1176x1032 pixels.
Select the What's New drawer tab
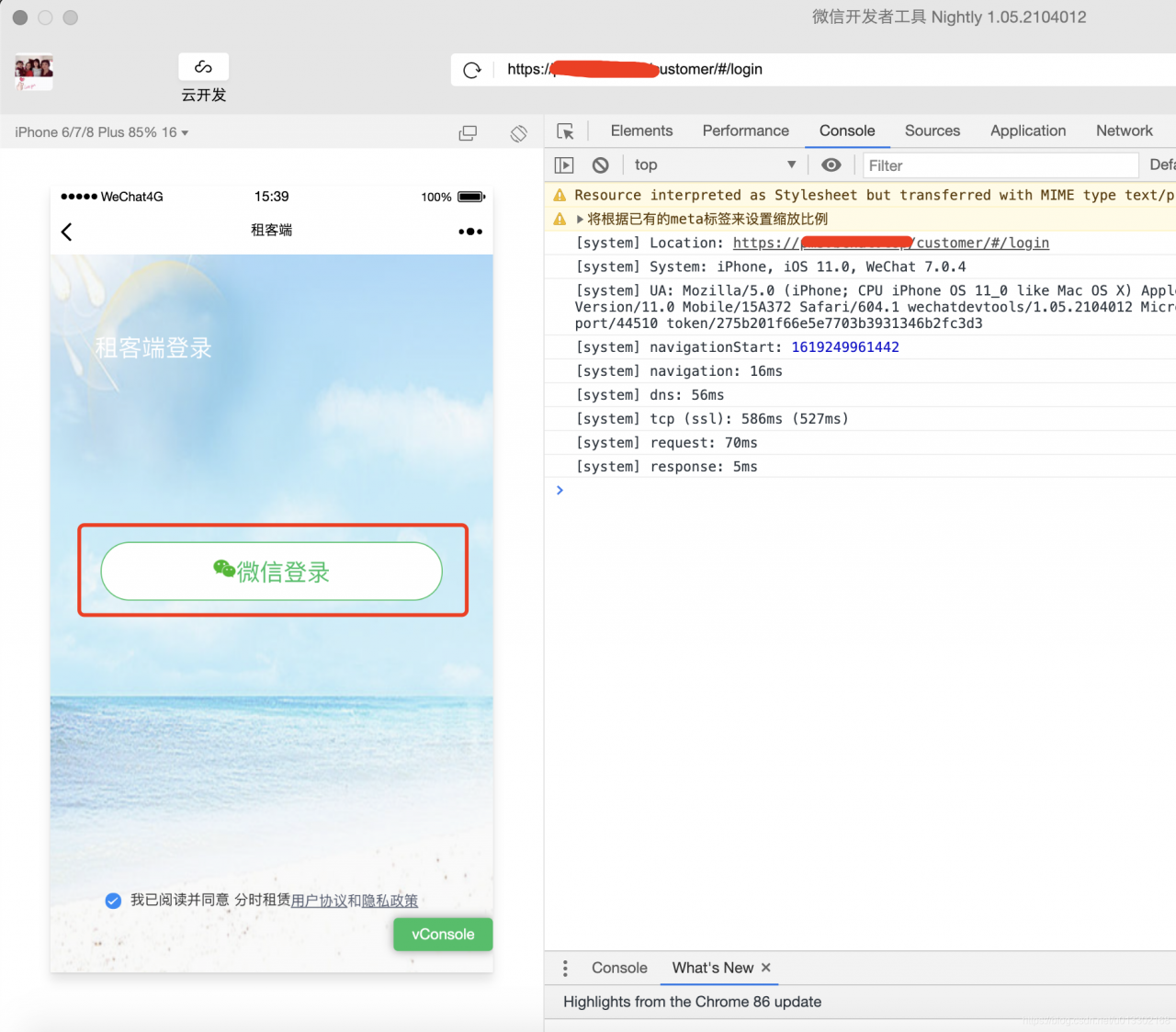tap(713, 968)
